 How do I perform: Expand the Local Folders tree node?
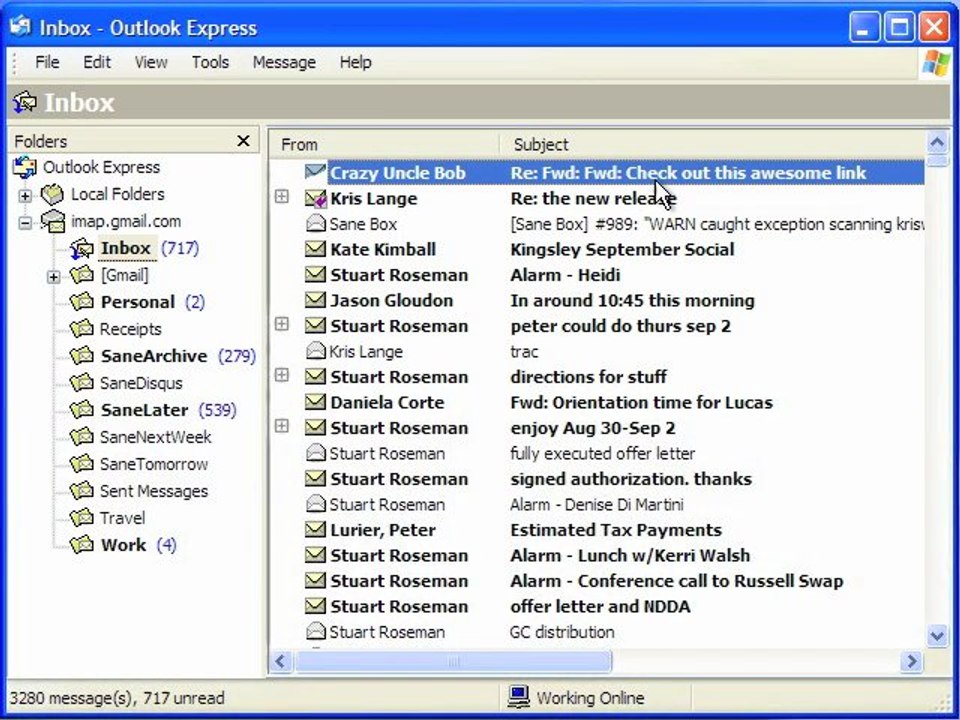(x=25, y=196)
